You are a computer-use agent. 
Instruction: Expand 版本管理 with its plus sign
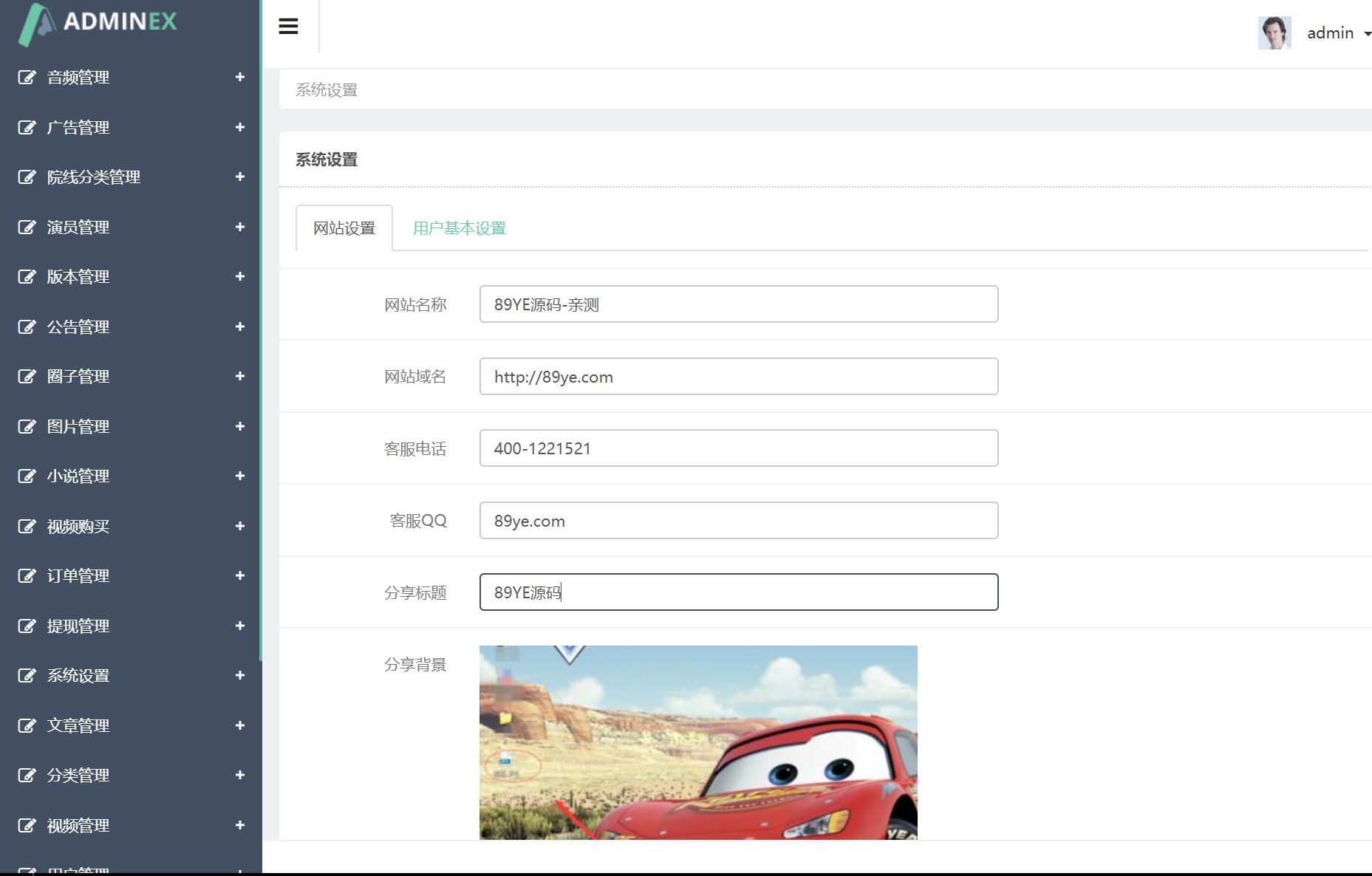pyautogui.click(x=239, y=276)
